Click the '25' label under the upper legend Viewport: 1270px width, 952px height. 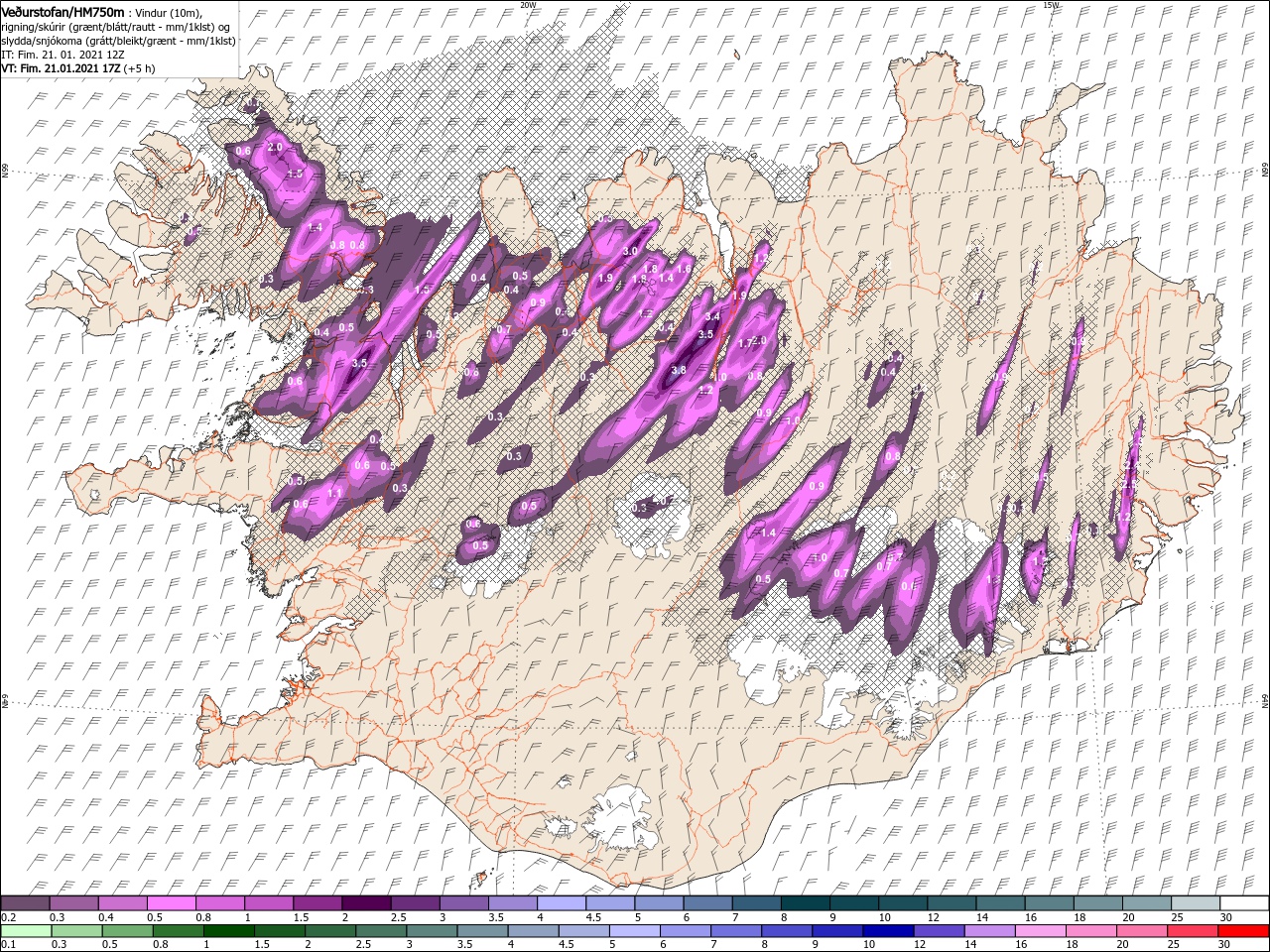point(1179,917)
